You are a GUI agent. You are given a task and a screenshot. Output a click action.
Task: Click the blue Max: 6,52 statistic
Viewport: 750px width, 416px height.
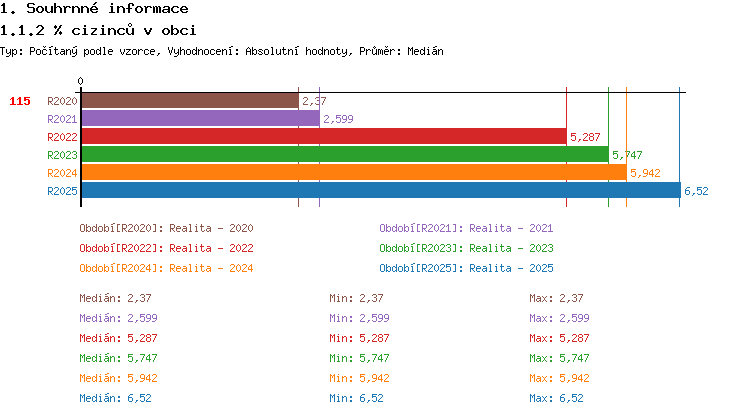tap(556, 398)
